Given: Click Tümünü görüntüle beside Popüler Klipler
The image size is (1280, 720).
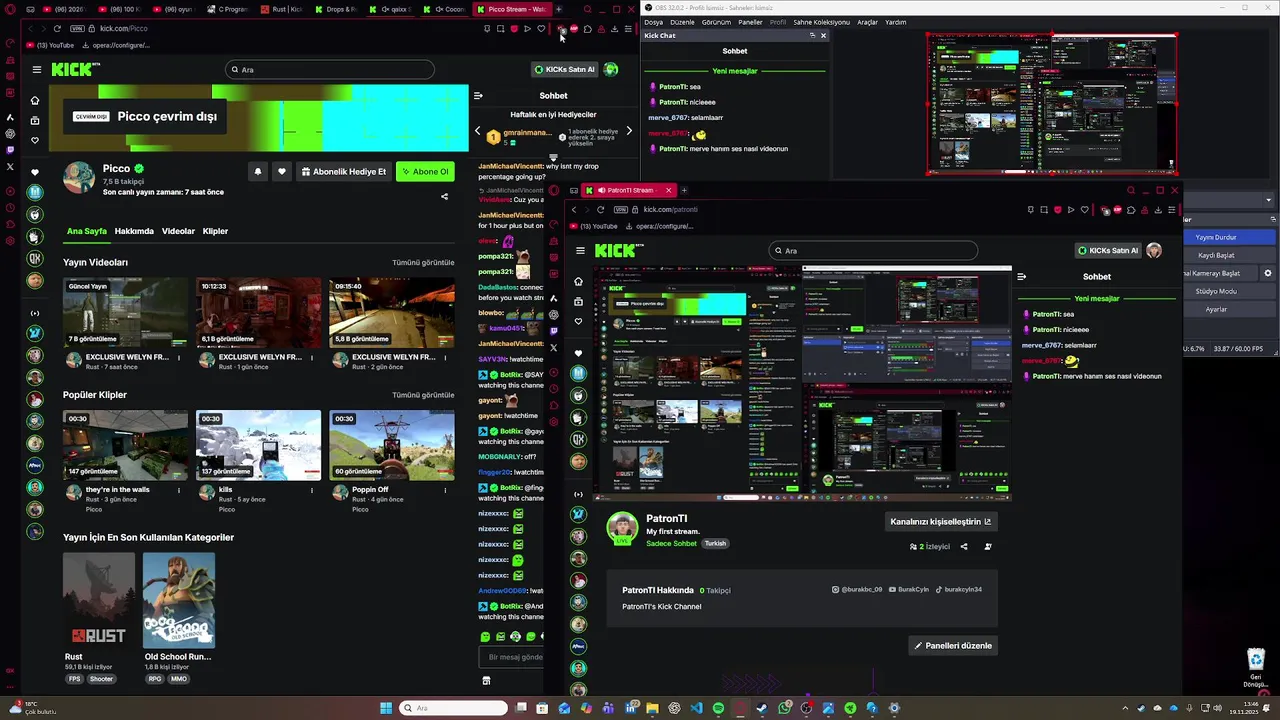Looking at the screenshot, I should pyautogui.click(x=423, y=395).
